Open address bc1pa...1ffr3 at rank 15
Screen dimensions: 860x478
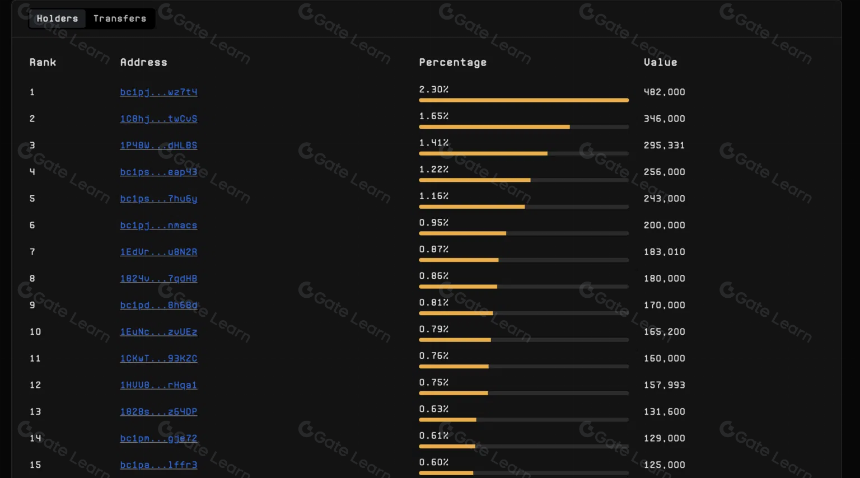point(159,465)
